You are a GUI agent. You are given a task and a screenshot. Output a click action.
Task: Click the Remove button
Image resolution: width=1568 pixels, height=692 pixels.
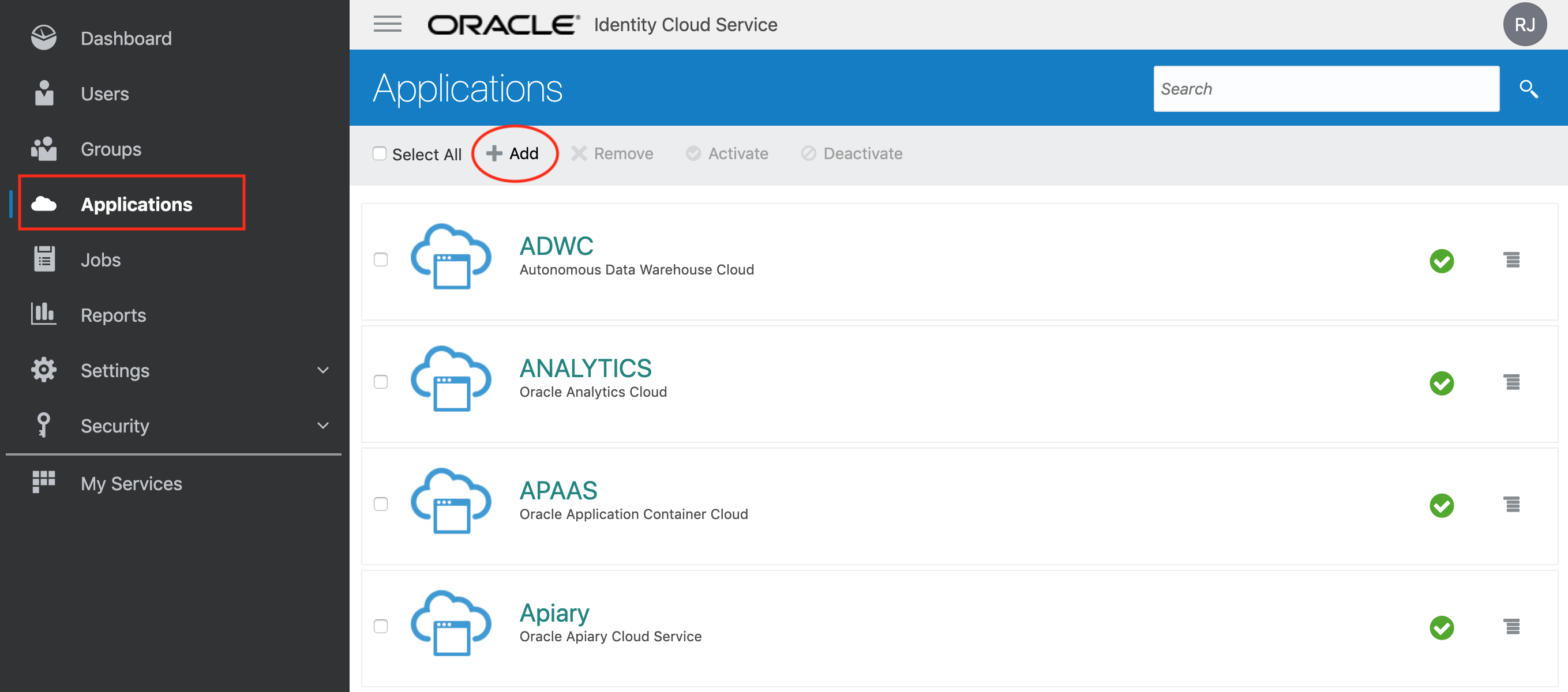pos(612,153)
